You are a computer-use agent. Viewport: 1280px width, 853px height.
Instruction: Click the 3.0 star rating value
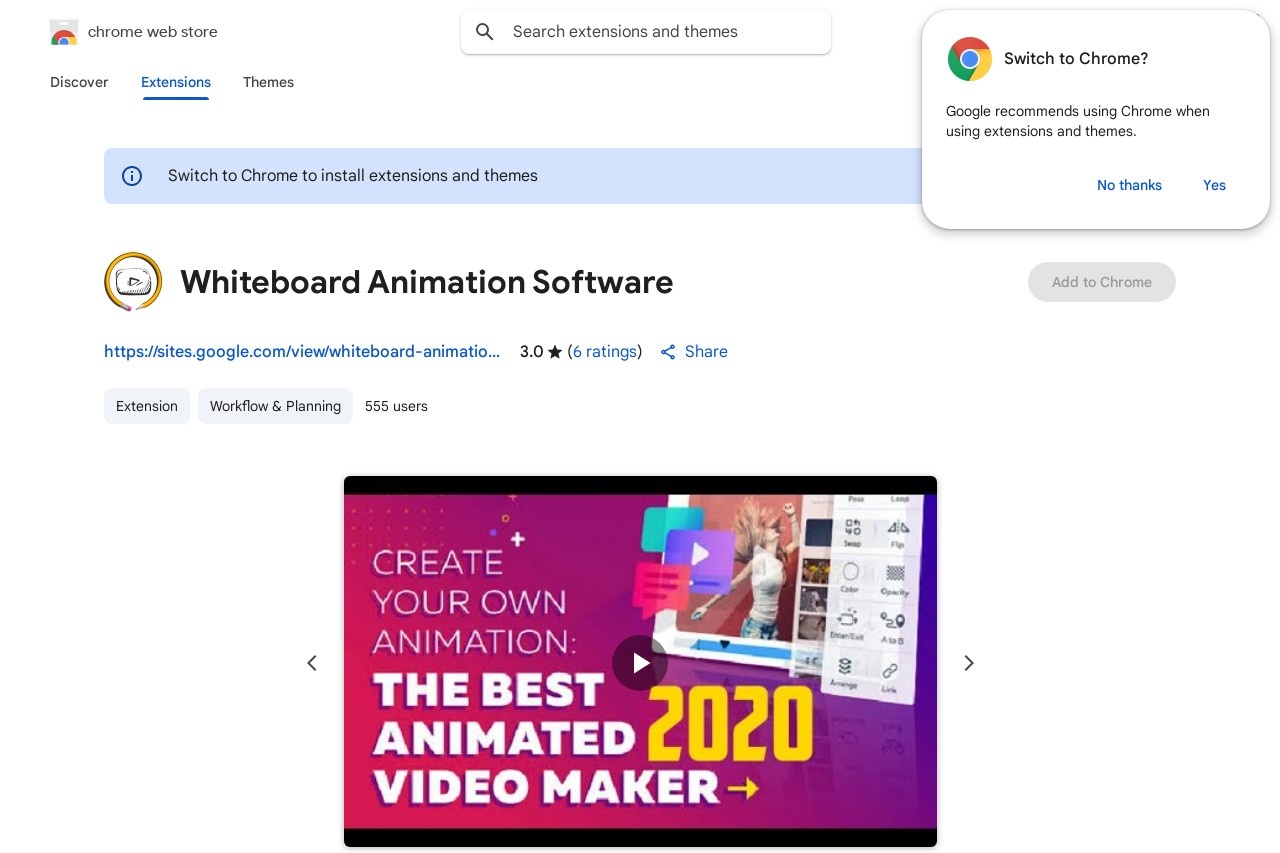click(541, 351)
